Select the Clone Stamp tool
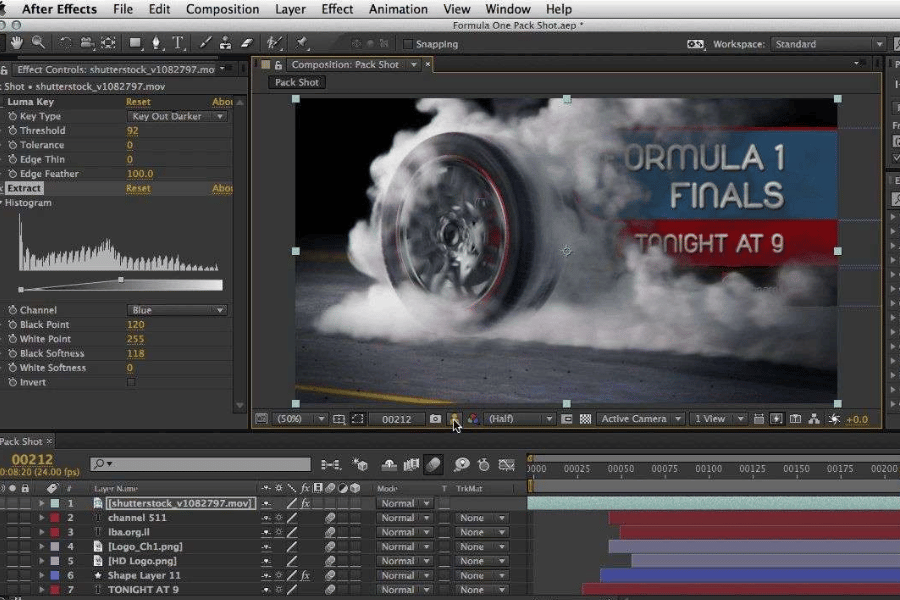Viewport: 900px width, 600px height. [226, 43]
